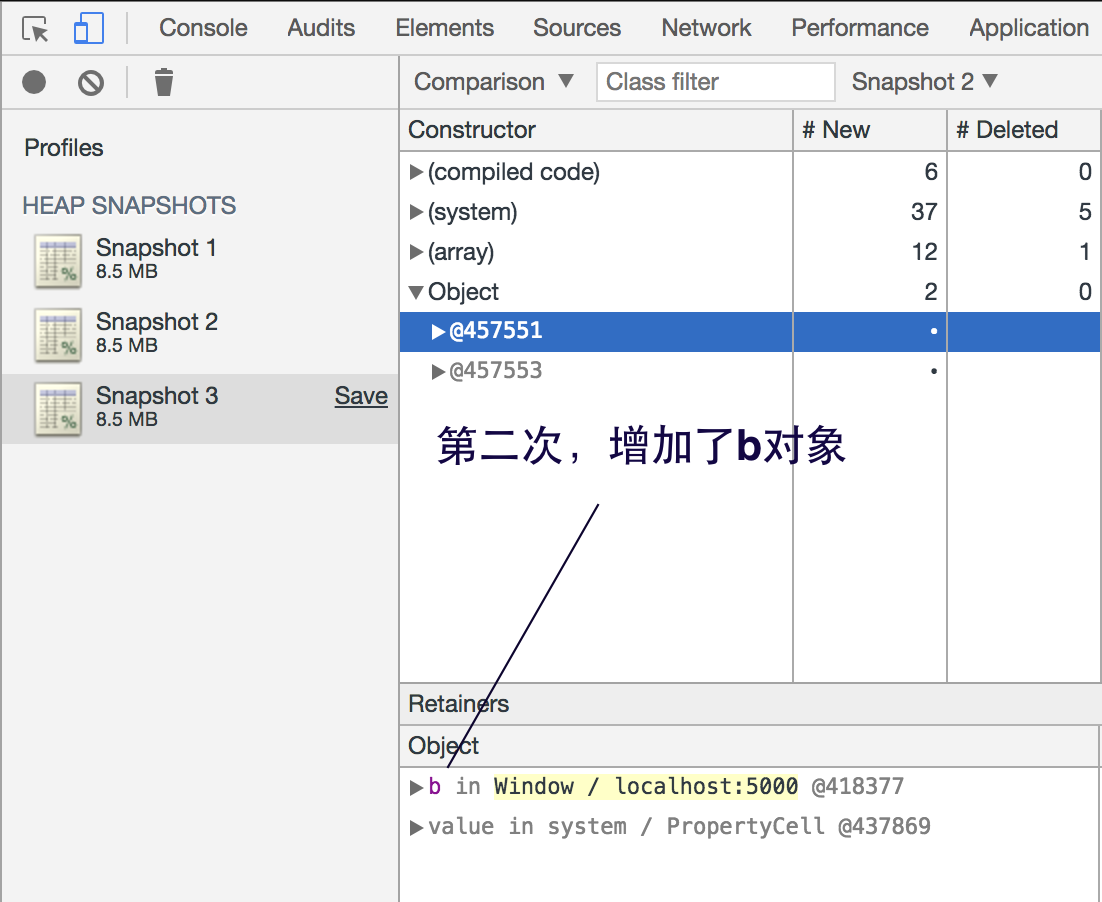Expand the (system) constructor row
Viewport: 1102px width, 902px height.
tap(416, 212)
